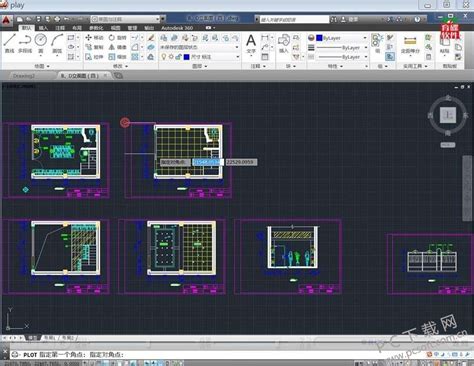Click the Paste (粘贴) icon
This screenshot has width=474, height=366.
[445, 44]
